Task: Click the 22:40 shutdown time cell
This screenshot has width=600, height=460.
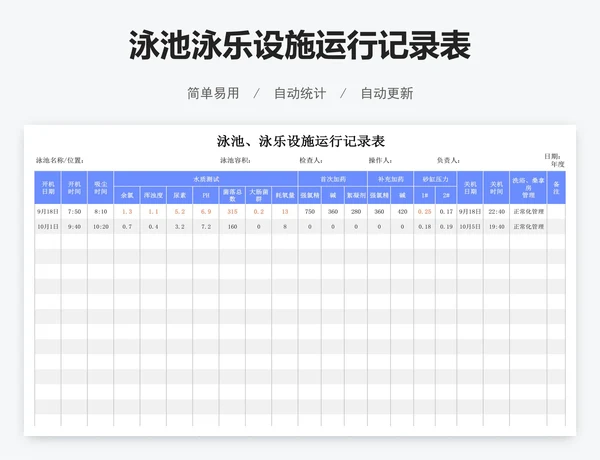Action: pos(497,211)
